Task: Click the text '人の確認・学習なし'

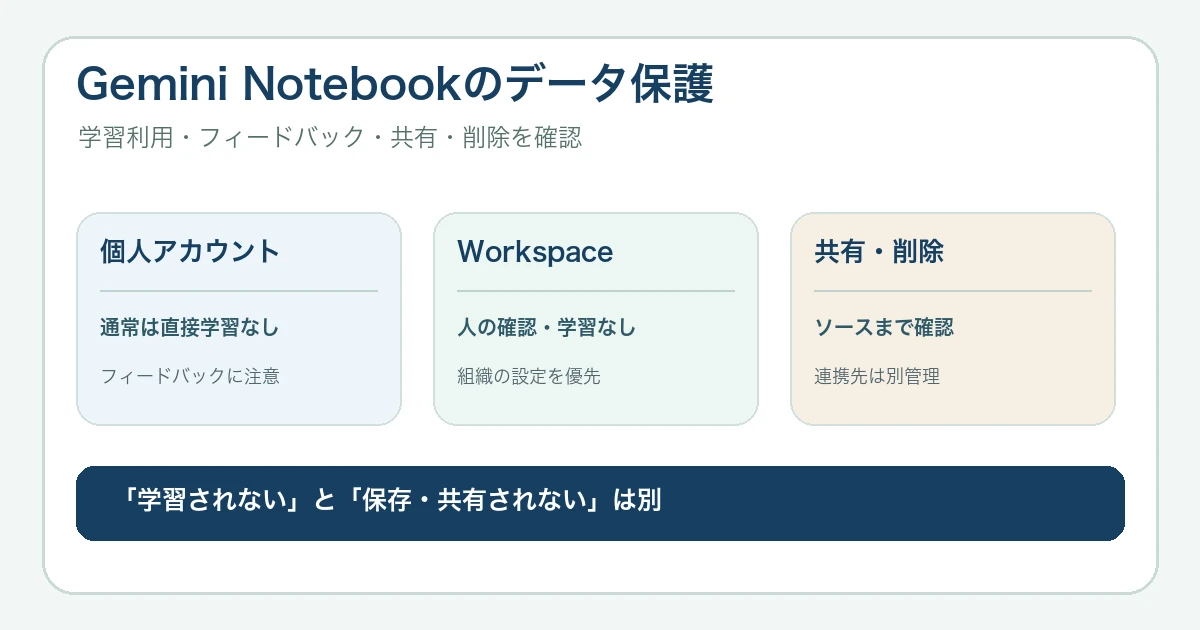Action: pos(547,327)
